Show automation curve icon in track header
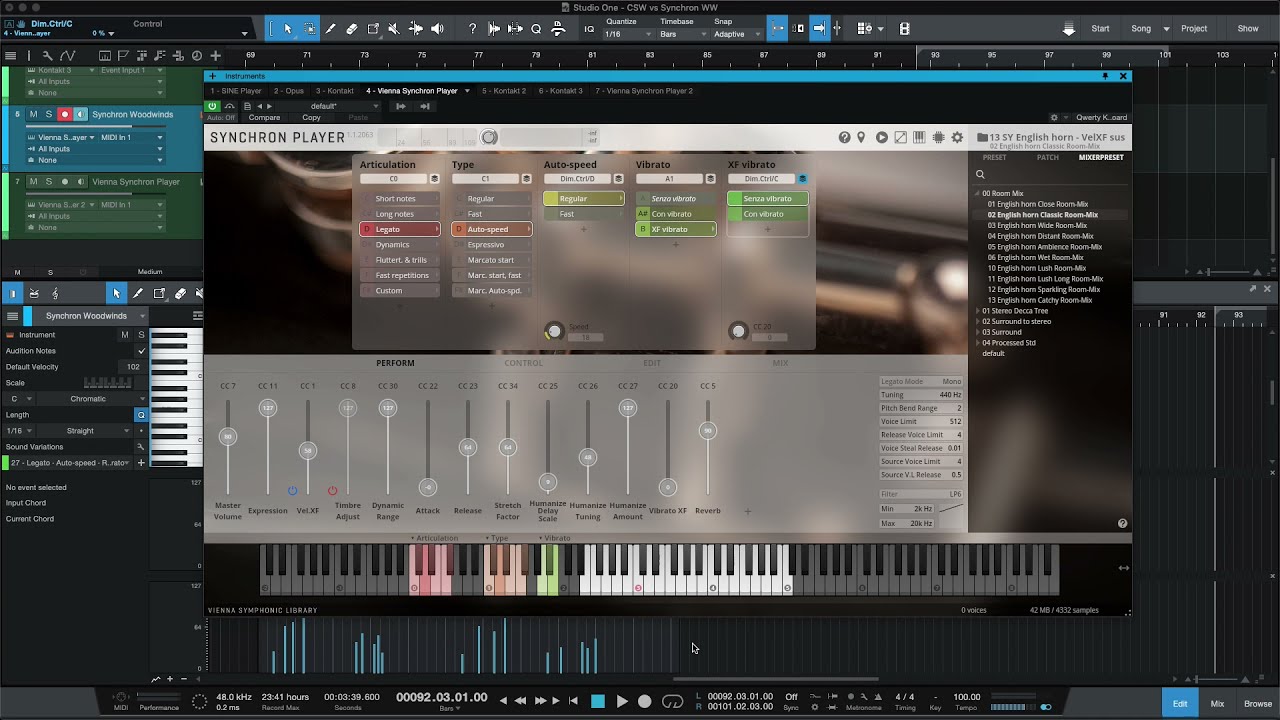The image size is (1280, 720). click(67, 56)
